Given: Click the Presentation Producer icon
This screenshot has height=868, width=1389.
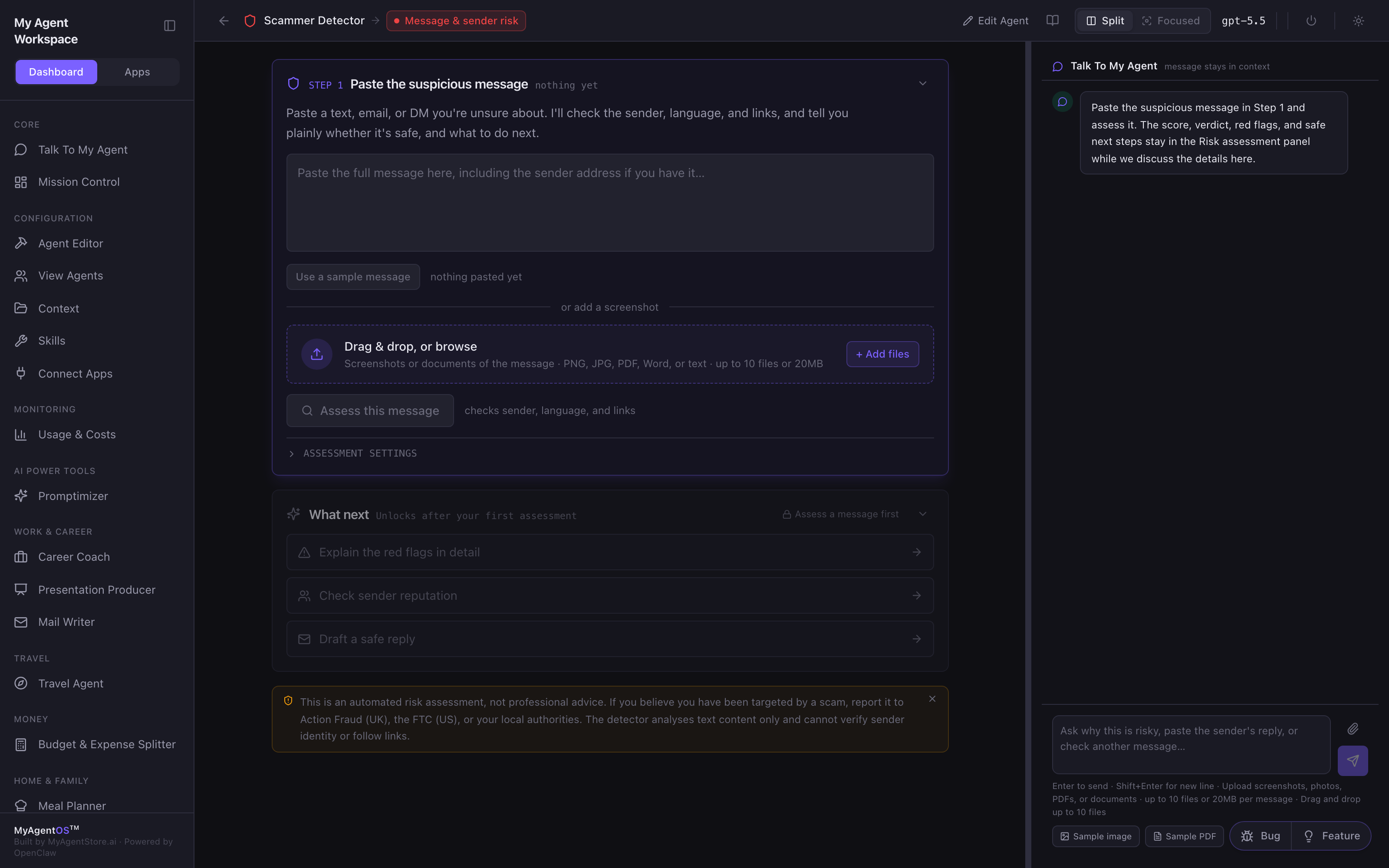Looking at the screenshot, I should tap(21, 589).
